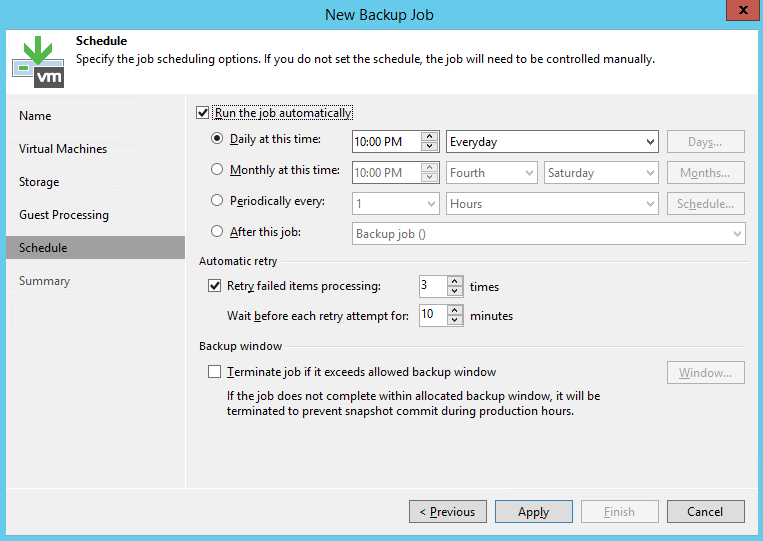Open the Hours unit dropdown

click(551, 204)
